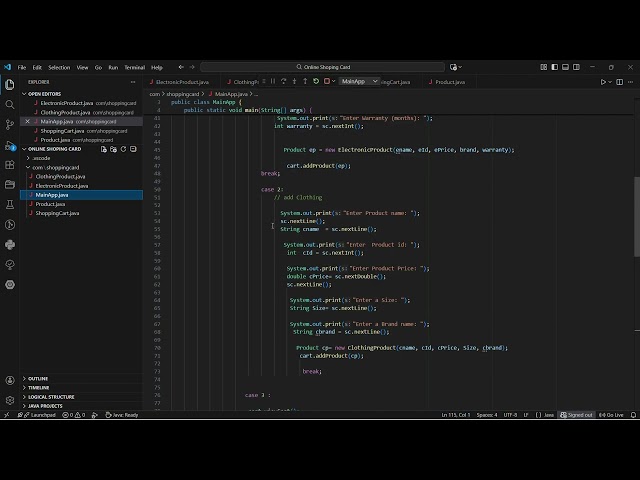Viewport: 640px width, 480px height.
Task: Expand the Java Projects panel
Action: pyautogui.click(x=45, y=406)
